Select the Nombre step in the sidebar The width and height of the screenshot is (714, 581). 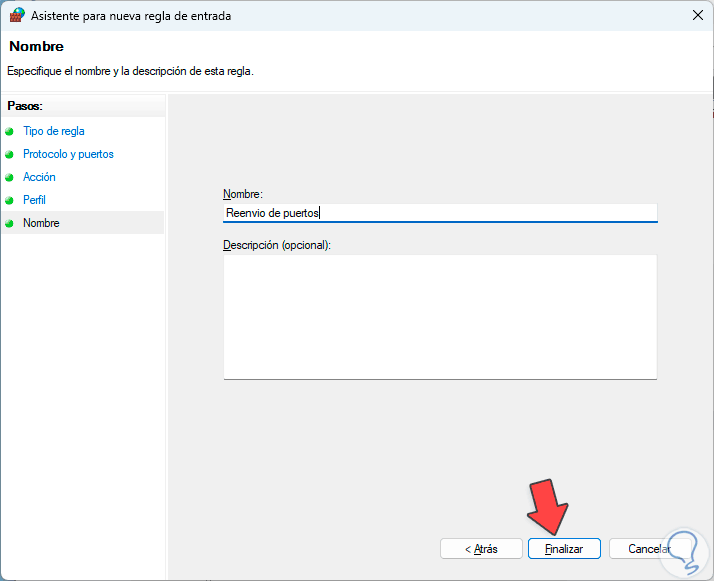(x=41, y=223)
